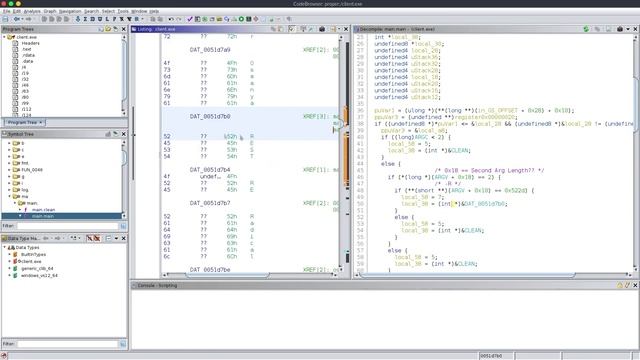Click the DAT_0051d7a9 label in Listing
This screenshot has height=360, width=640.
coord(210,50)
